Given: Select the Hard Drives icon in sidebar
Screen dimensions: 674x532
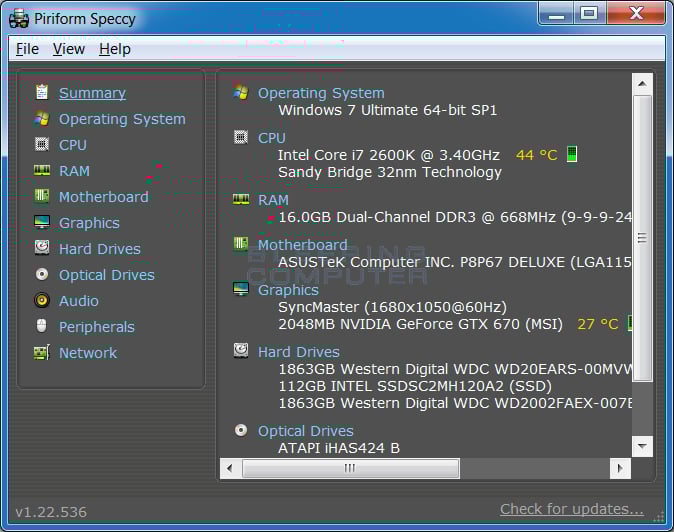Looking at the screenshot, I should [41, 248].
